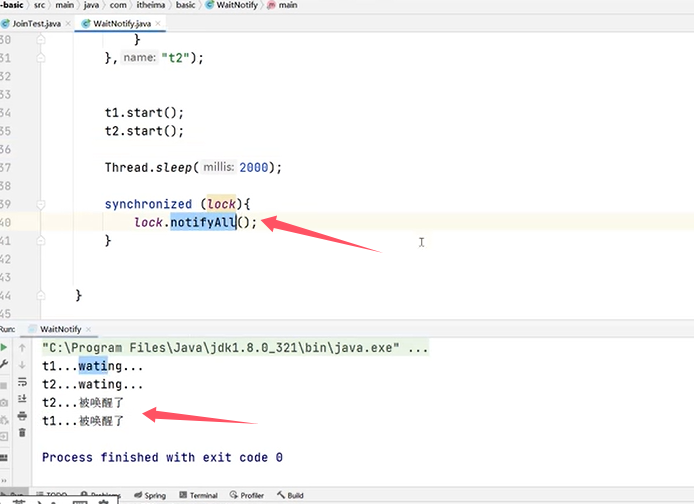The height and width of the screenshot is (504, 694).
Task: Click main method in breadcrumb
Action: click(282, 5)
